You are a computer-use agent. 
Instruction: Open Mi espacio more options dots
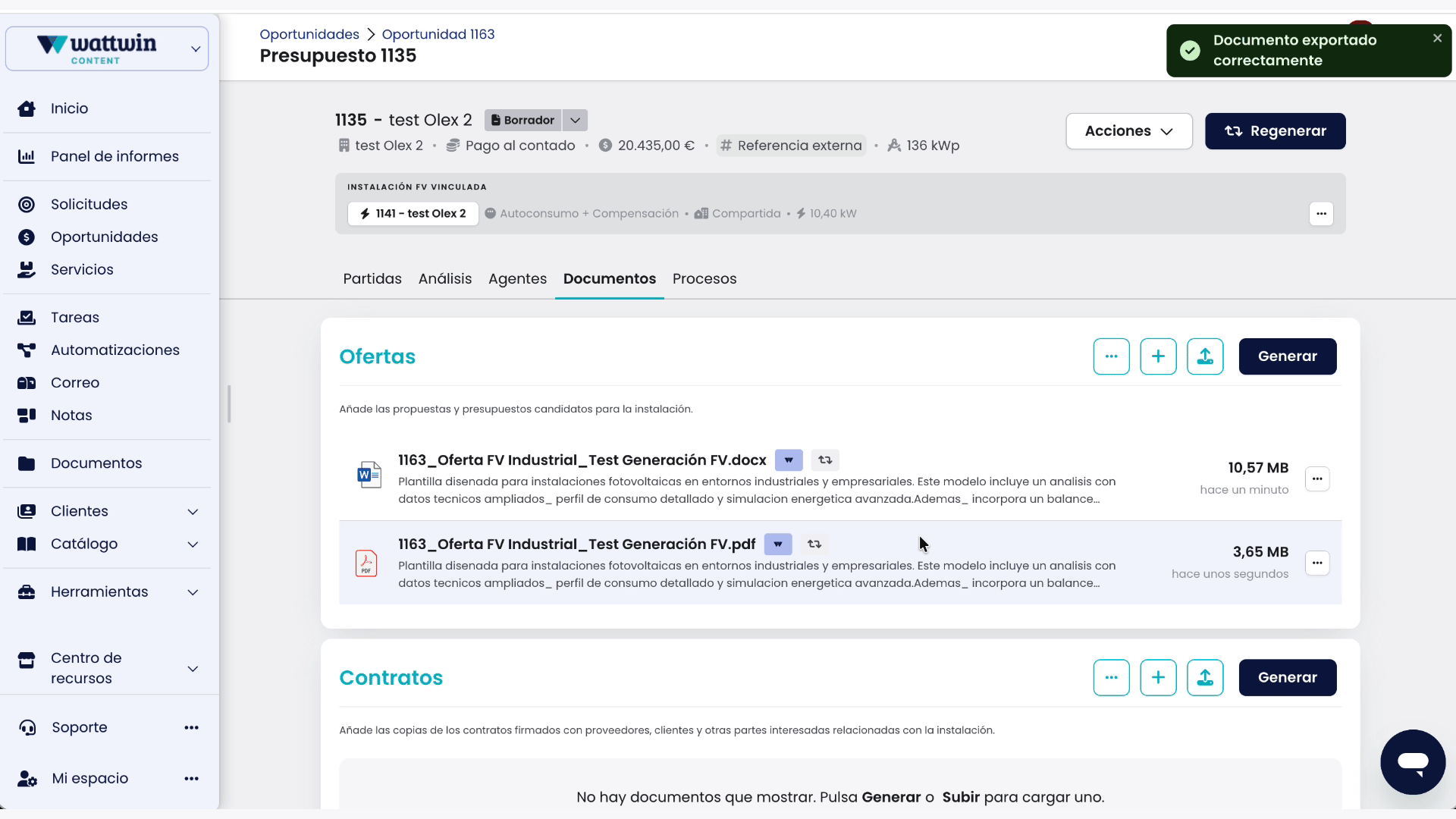(x=191, y=779)
